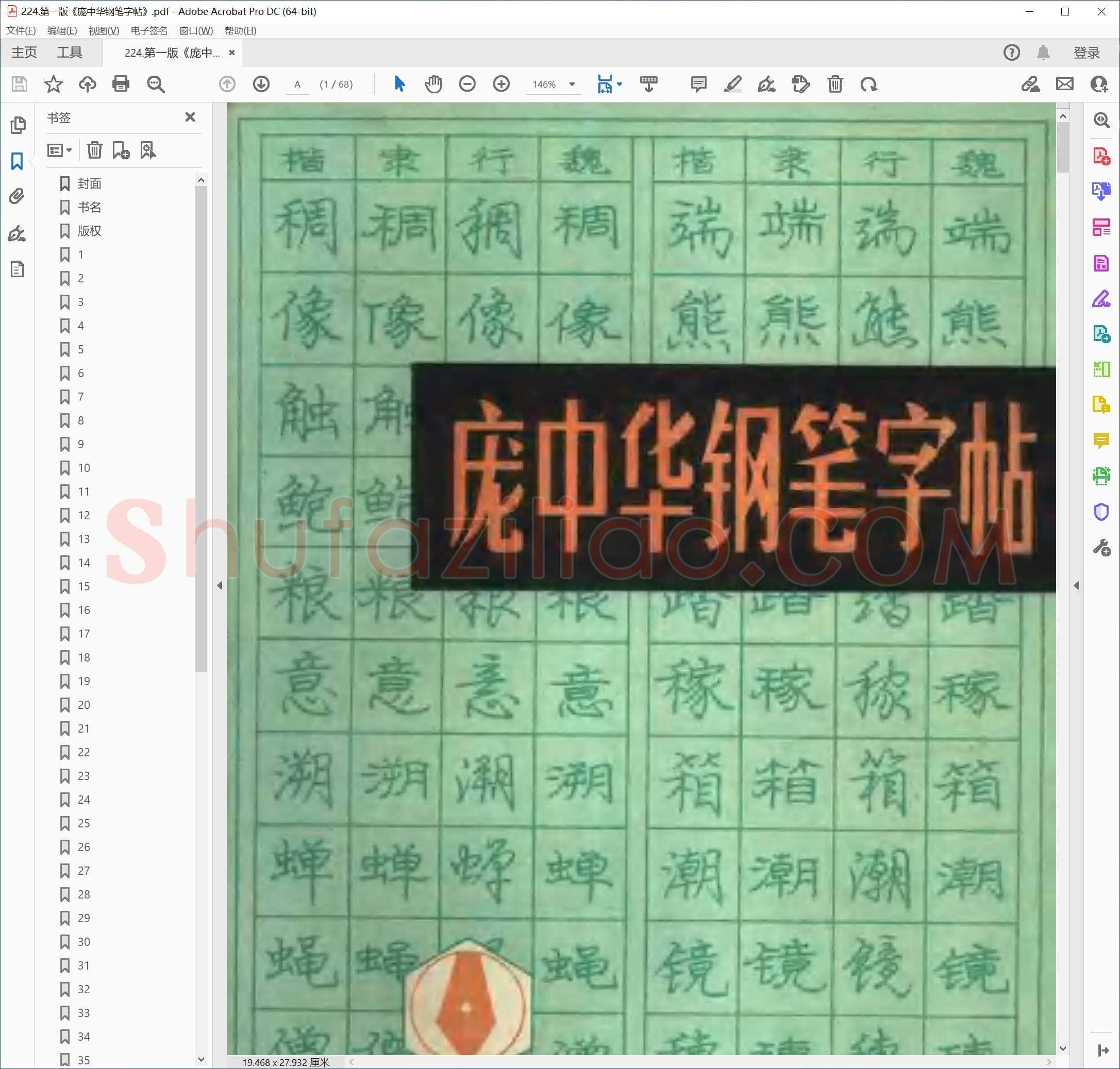The height and width of the screenshot is (1069, 1120).
Task: Open bookmark 10 in list
Action: (84, 468)
